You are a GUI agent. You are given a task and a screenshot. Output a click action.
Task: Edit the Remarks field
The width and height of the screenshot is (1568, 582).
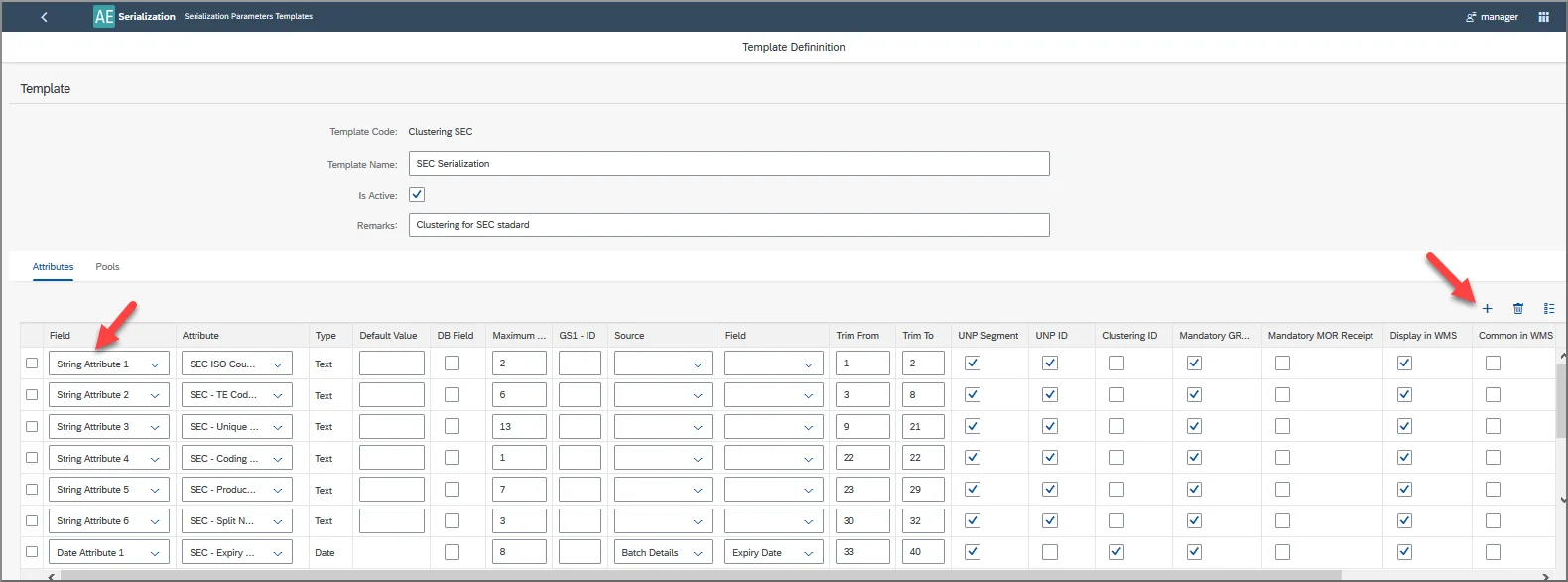[728, 225]
